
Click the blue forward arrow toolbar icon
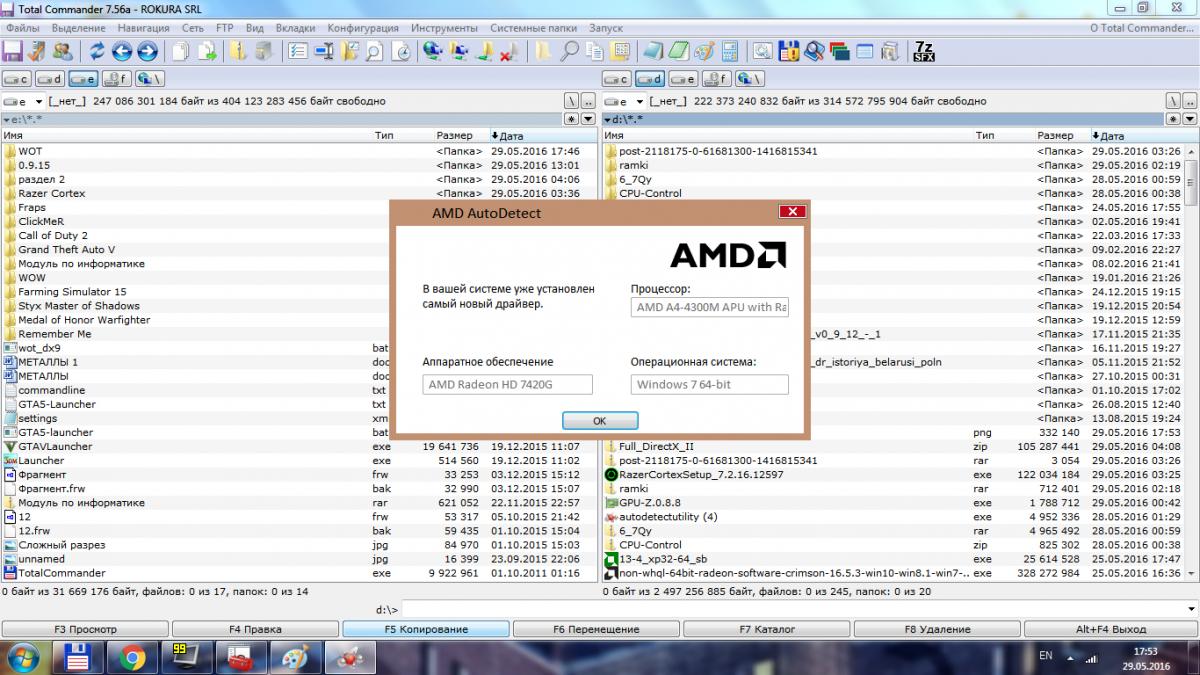click(x=147, y=51)
